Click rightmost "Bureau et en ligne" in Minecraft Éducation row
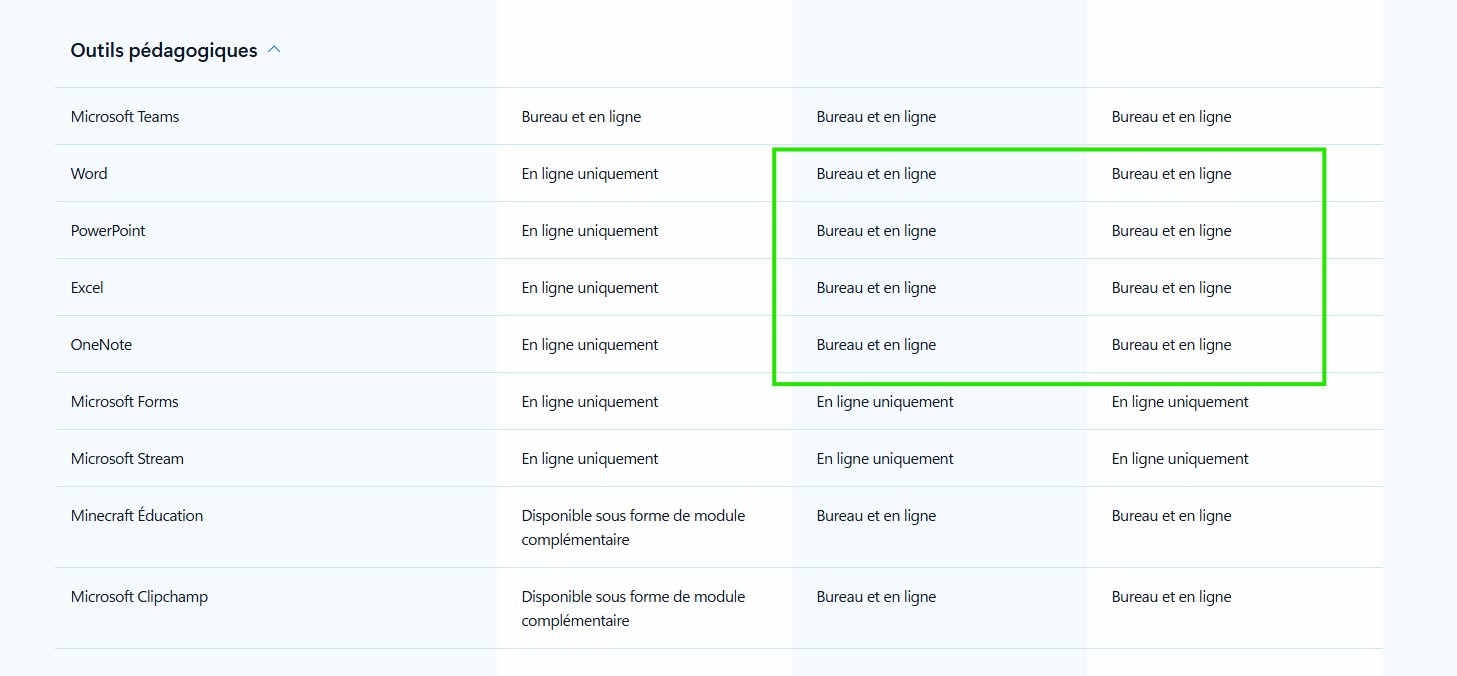This screenshot has width=1457, height=676. (x=1171, y=516)
